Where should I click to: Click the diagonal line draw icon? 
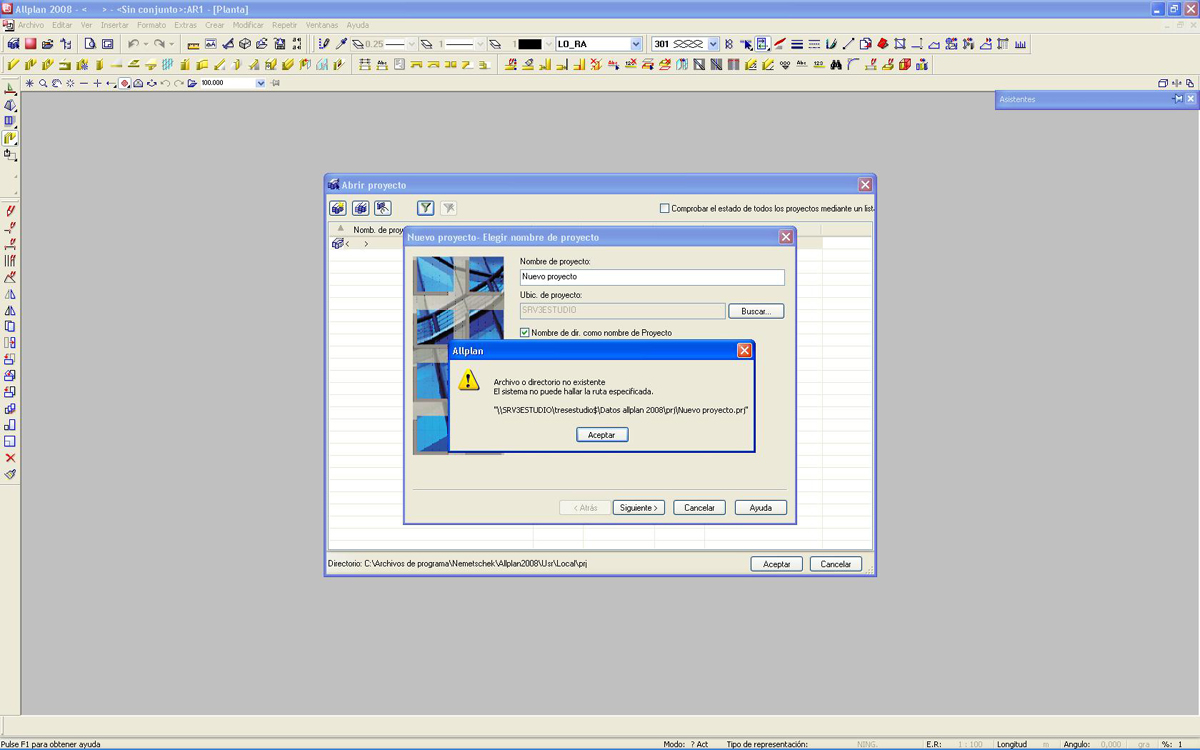click(848, 44)
